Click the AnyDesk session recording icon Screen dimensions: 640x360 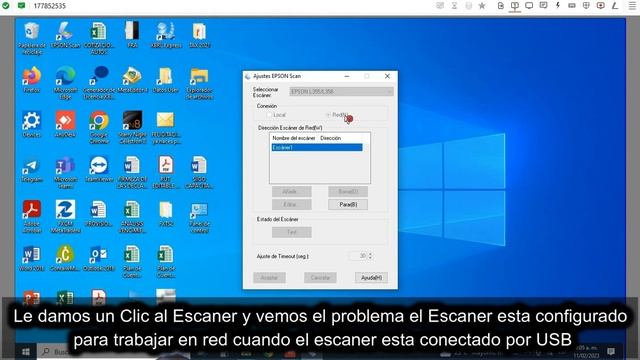coord(600,6)
